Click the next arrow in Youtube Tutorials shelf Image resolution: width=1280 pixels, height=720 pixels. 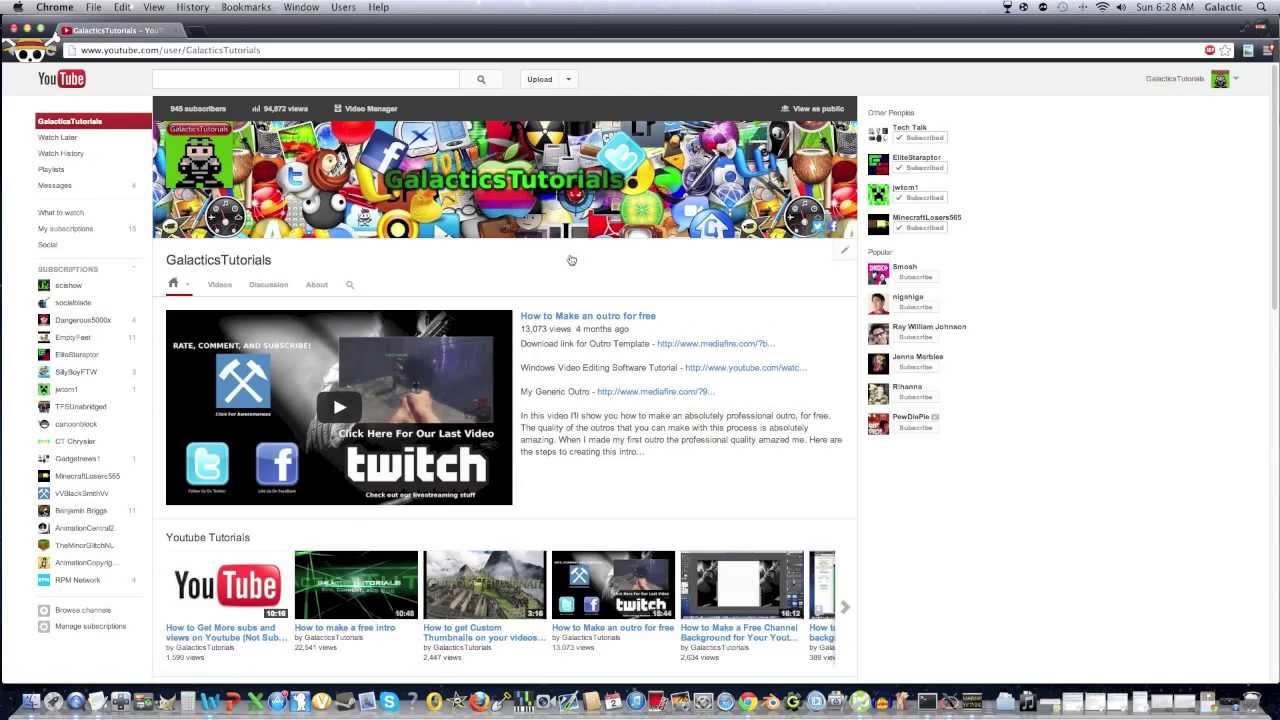(x=845, y=607)
